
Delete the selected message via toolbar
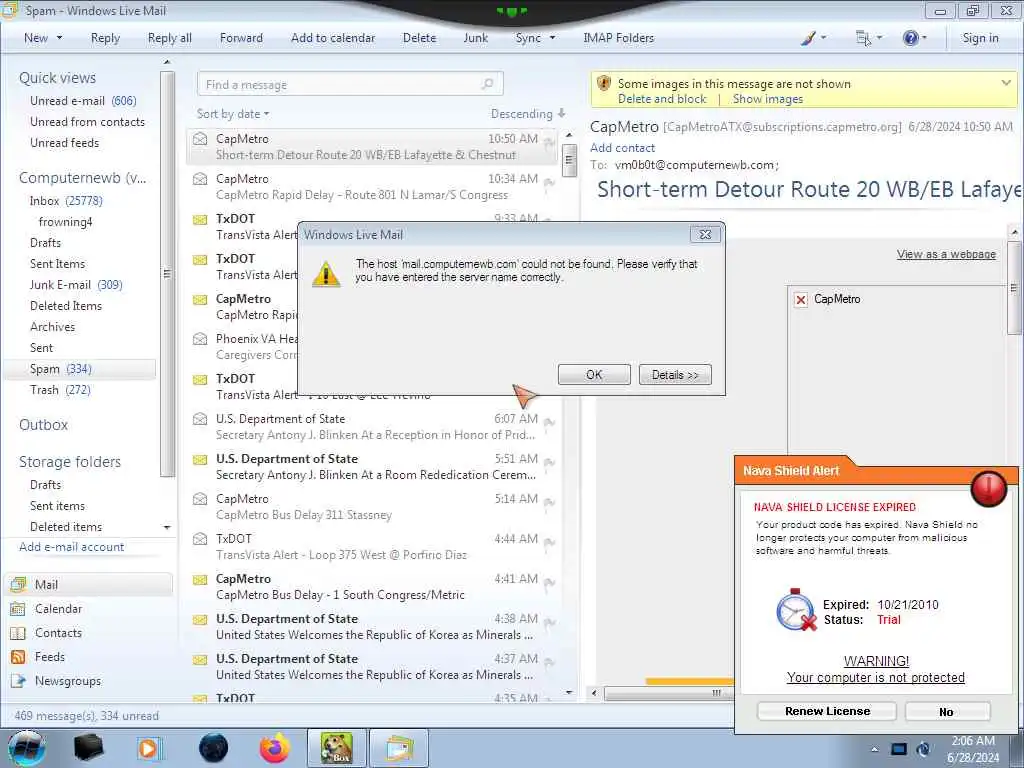pos(419,38)
